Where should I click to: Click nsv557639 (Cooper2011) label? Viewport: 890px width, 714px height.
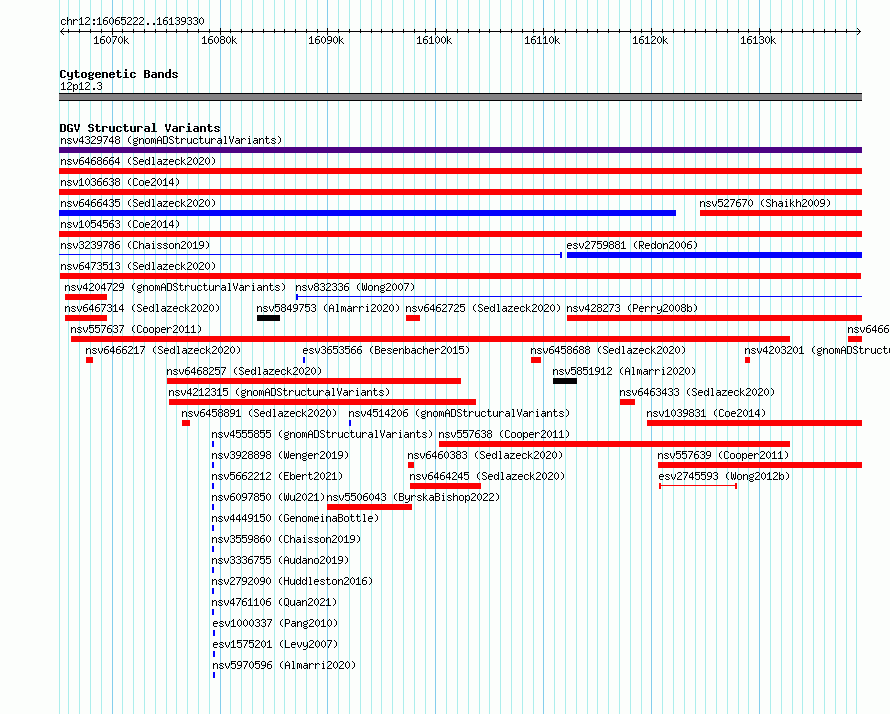(x=723, y=455)
